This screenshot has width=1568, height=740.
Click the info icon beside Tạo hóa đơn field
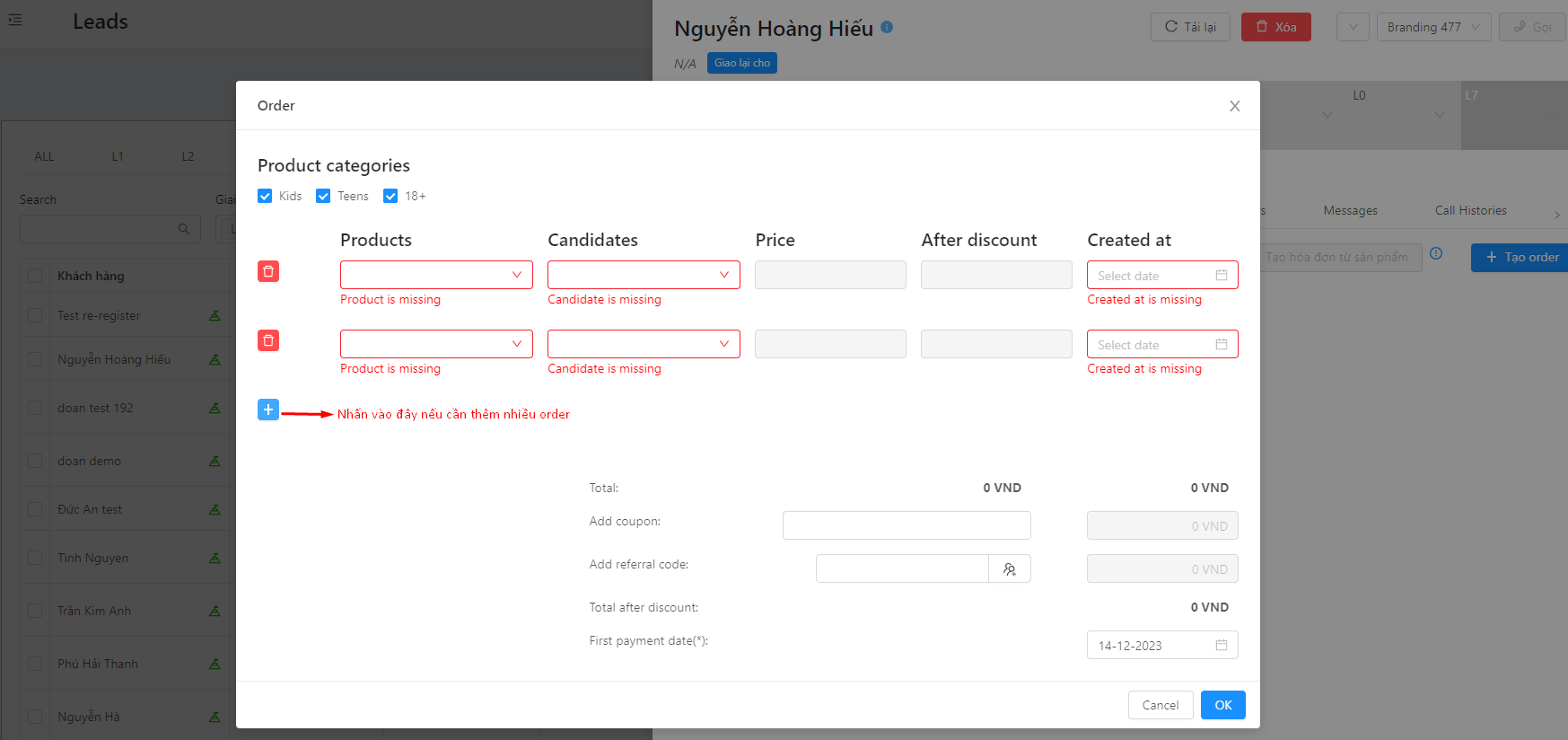1436,253
